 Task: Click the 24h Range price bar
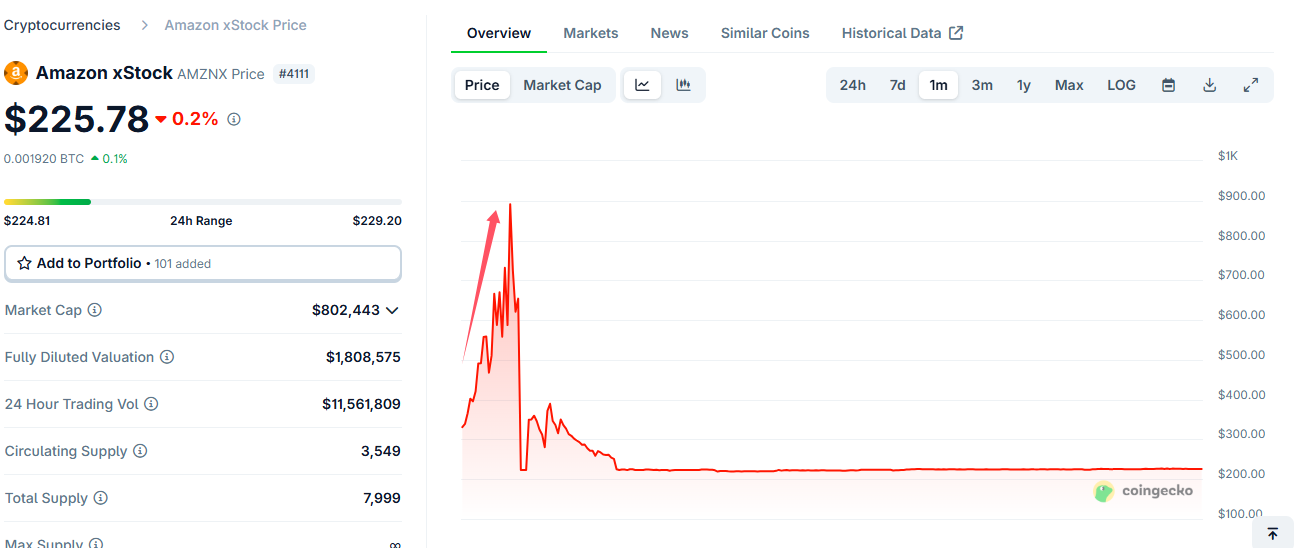pyautogui.click(x=203, y=202)
